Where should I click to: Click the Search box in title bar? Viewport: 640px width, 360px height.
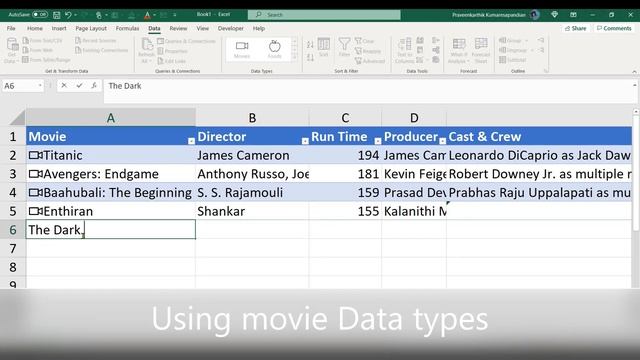tap(324, 15)
